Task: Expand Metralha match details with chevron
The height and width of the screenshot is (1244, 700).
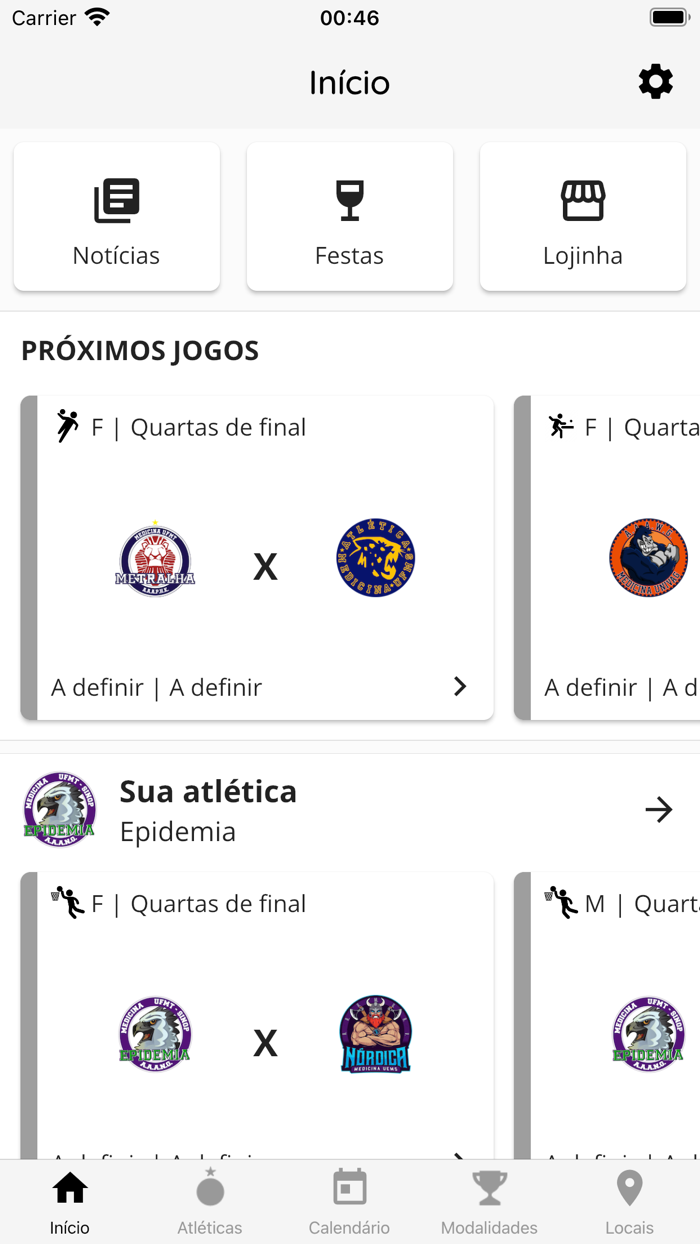Action: coord(460,686)
